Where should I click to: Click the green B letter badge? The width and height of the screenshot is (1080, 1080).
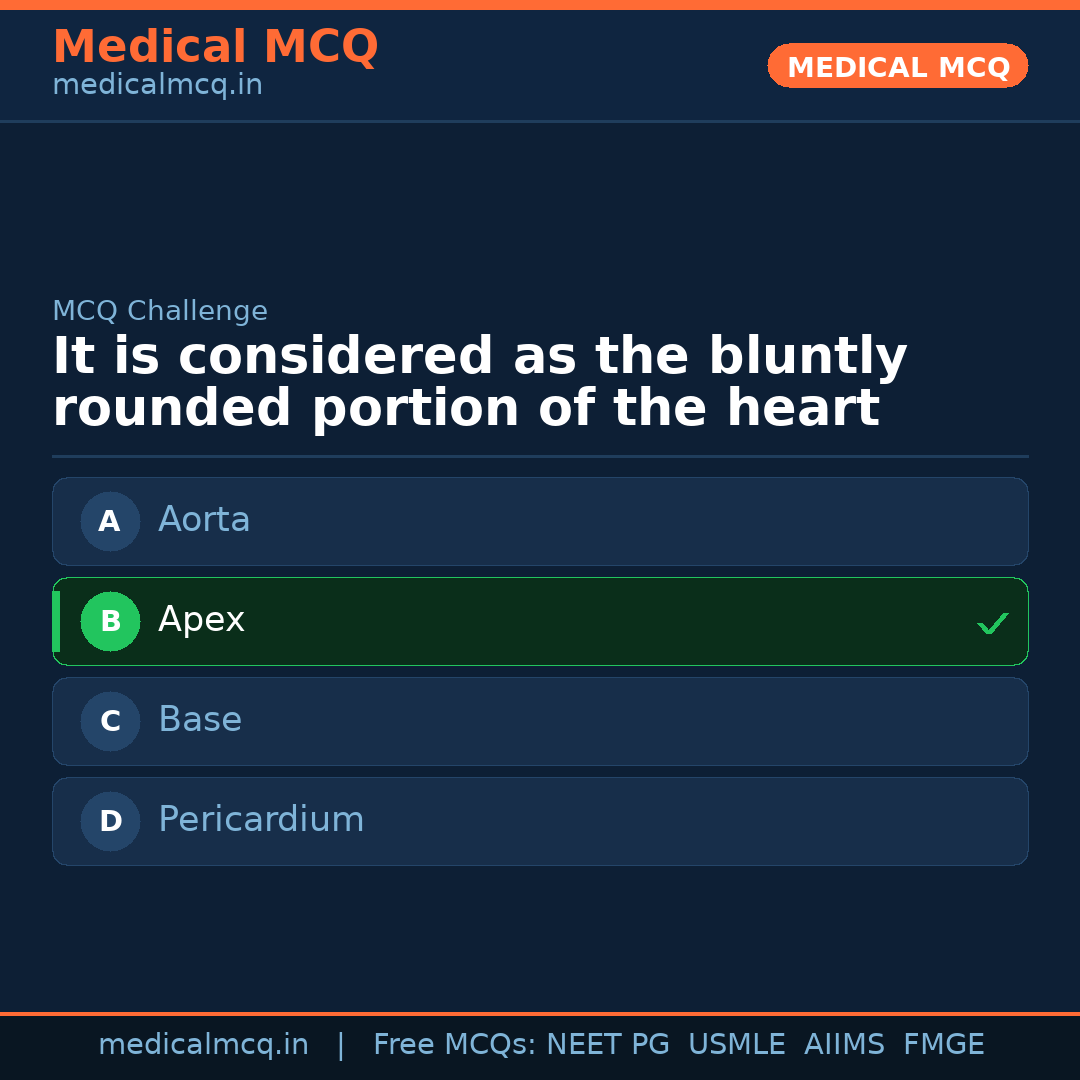[110, 621]
